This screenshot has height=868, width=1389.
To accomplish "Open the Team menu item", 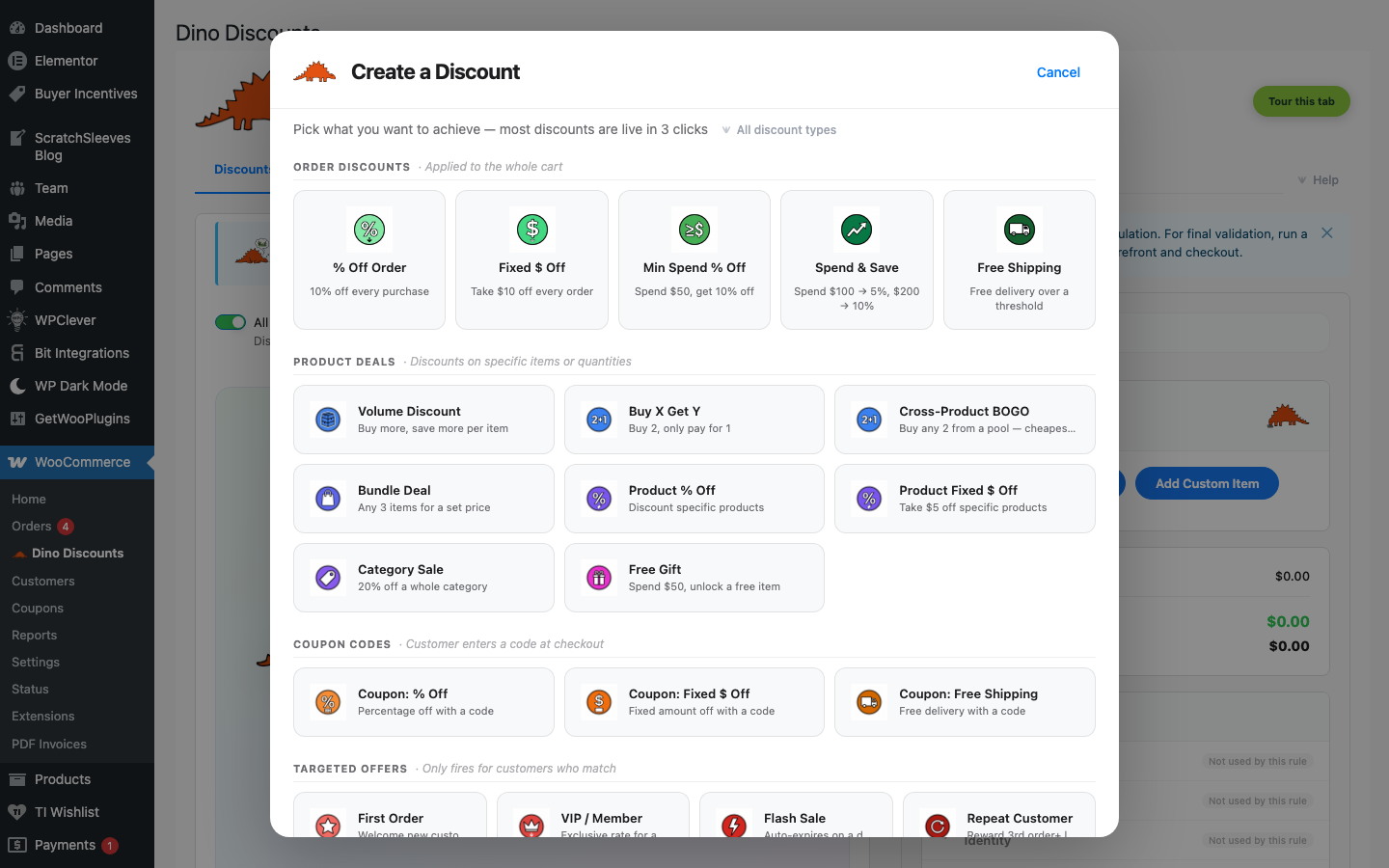I will click(77, 188).
